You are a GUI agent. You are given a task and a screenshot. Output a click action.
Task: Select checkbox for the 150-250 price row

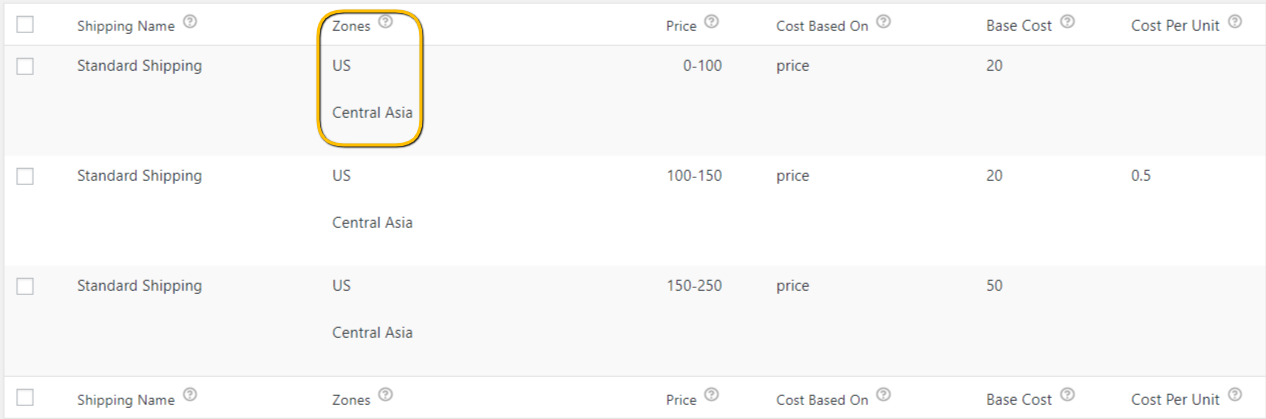point(25,286)
